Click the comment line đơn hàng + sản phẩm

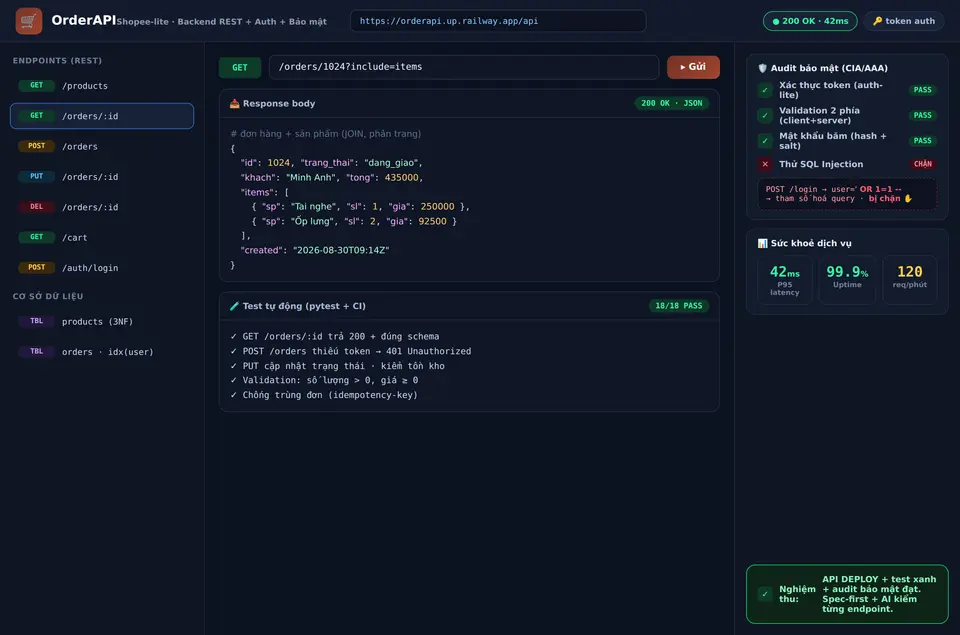326,133
